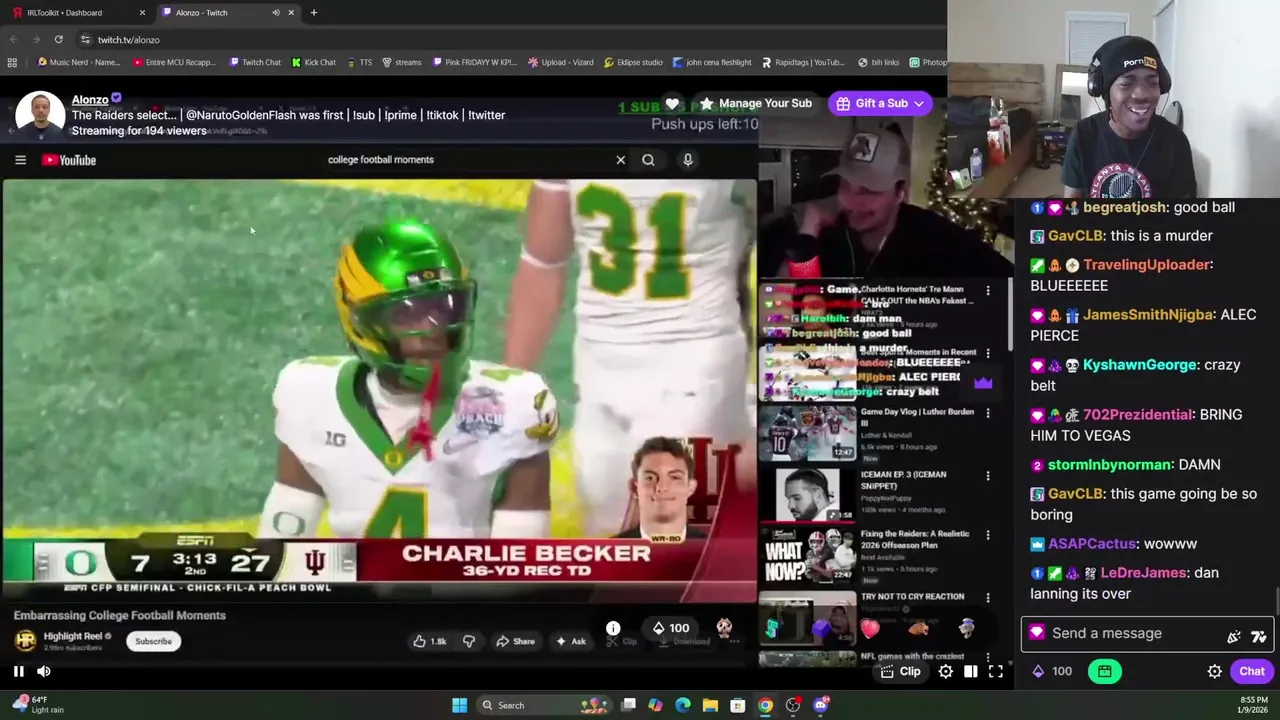1280x720 pixels.
Task: Click the channel points balance 100 under chat
Action: coord(1051,672)
